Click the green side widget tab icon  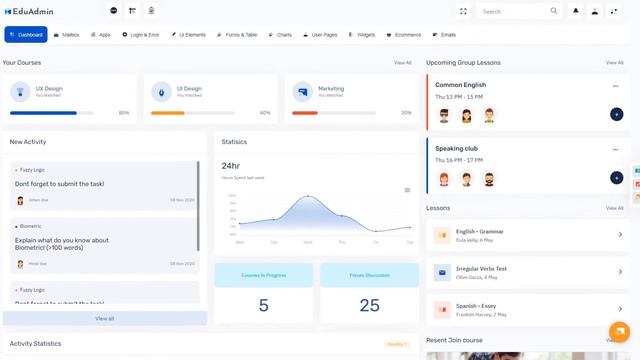coord(637,171)
